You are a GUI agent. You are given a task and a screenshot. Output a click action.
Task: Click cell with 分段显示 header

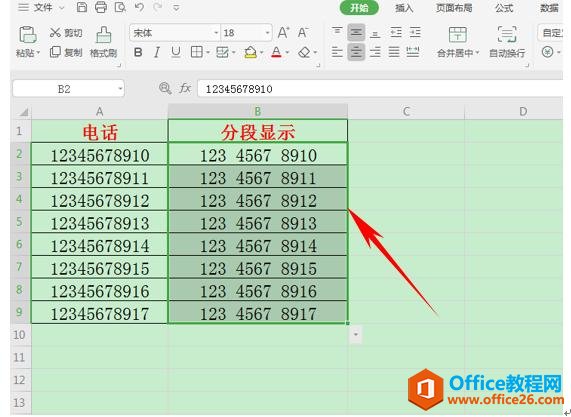258,131
